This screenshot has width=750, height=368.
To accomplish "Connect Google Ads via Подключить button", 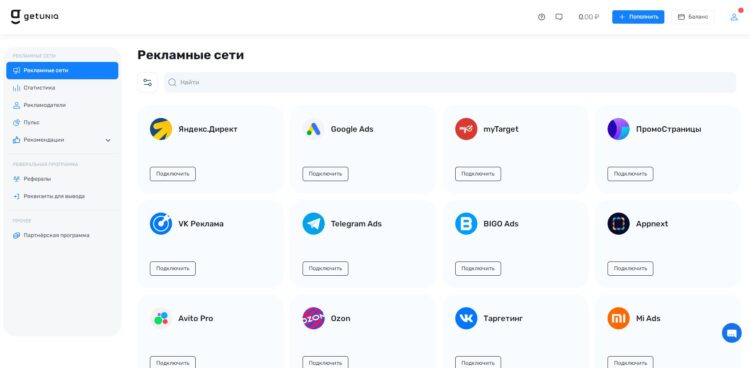I will tap(325, 174).
